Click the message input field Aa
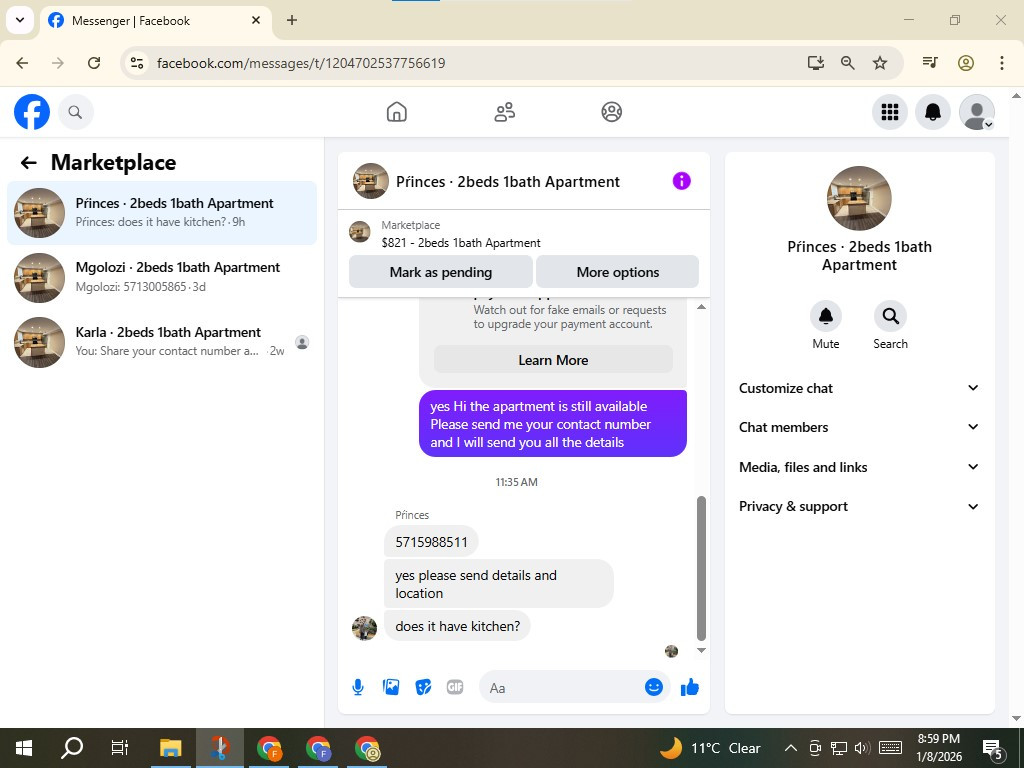This screenshot has width=1024, height=768. tap(562, 688)
